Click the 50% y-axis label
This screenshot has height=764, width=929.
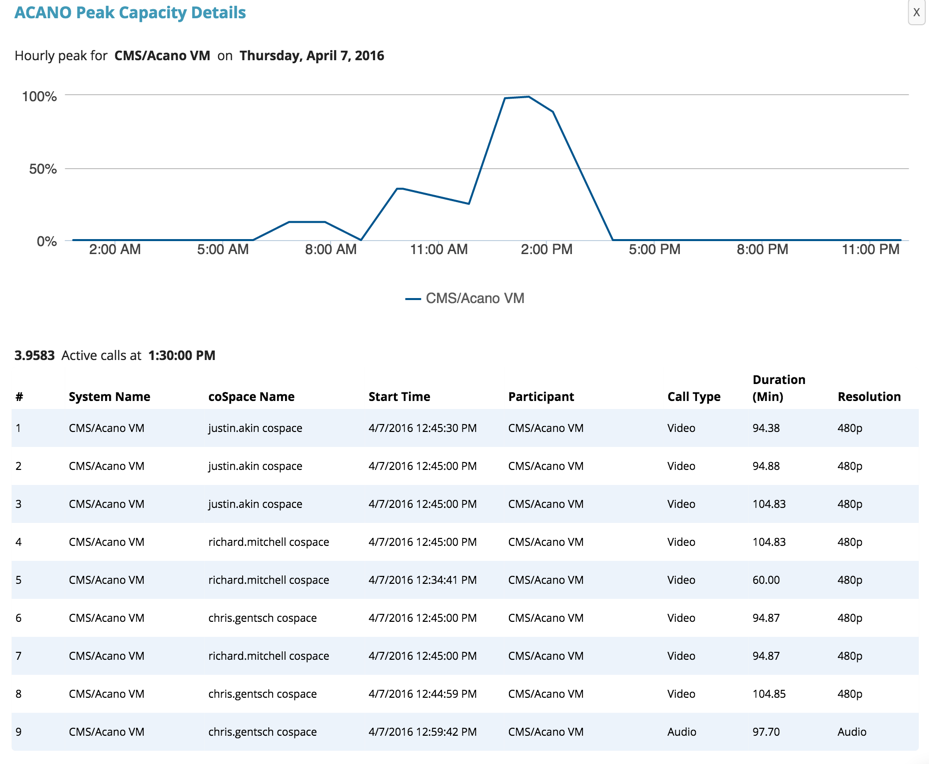(x=43, y=169)
